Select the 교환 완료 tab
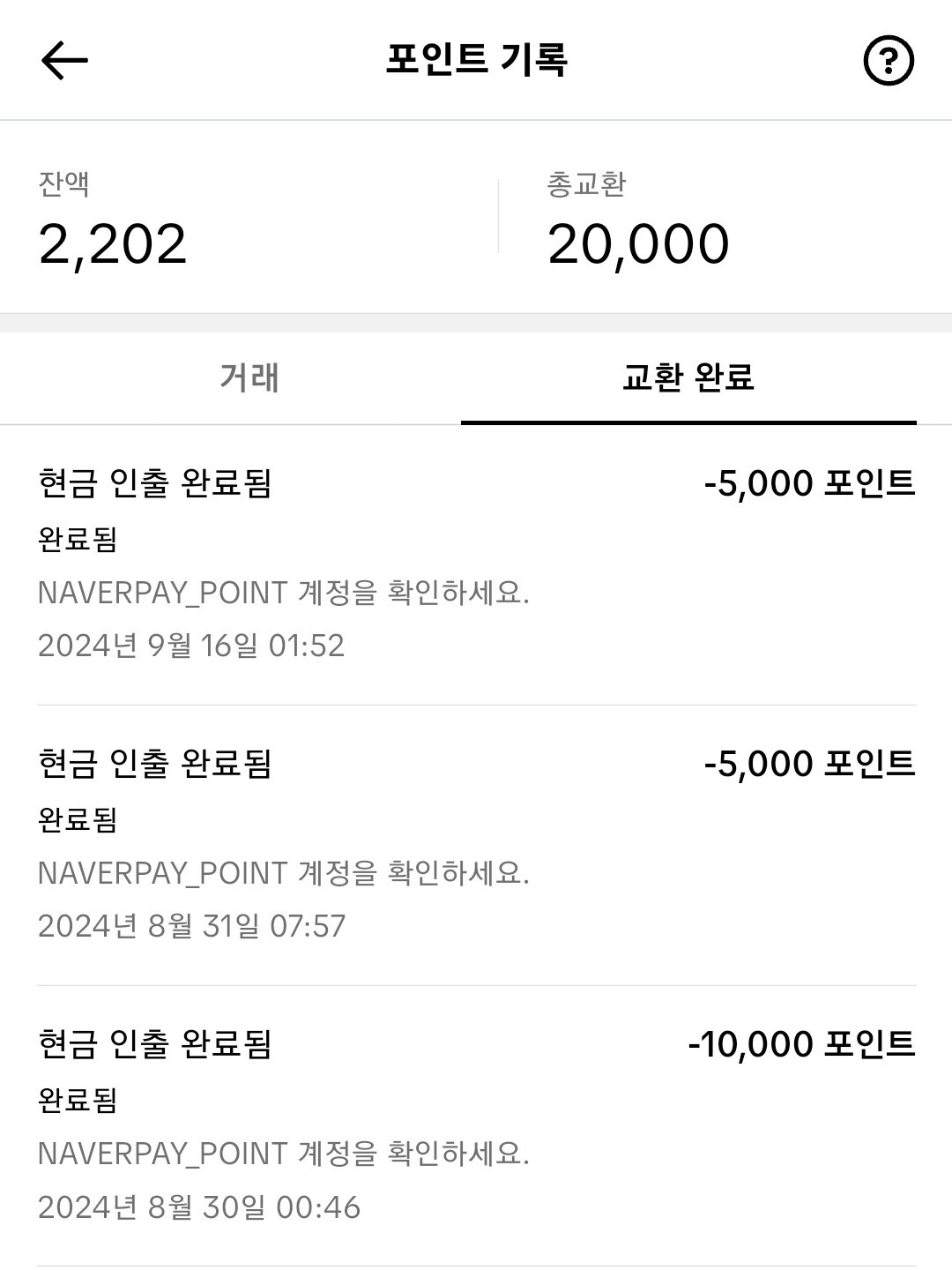Screen dimensions: 952x1270 pyautogui.click(x=688, y=377)
